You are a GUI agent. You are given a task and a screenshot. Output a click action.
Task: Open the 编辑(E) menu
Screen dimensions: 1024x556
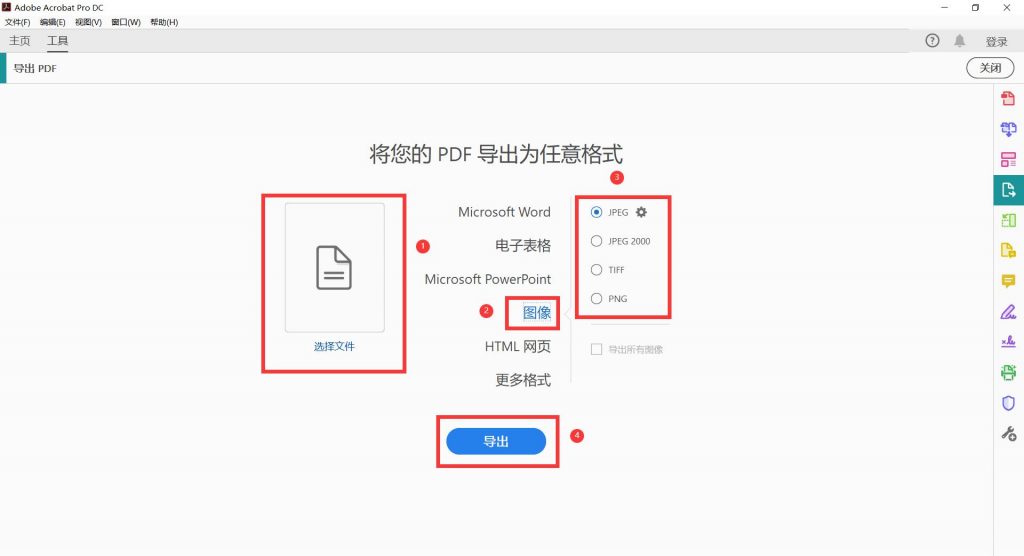point(52,22)
